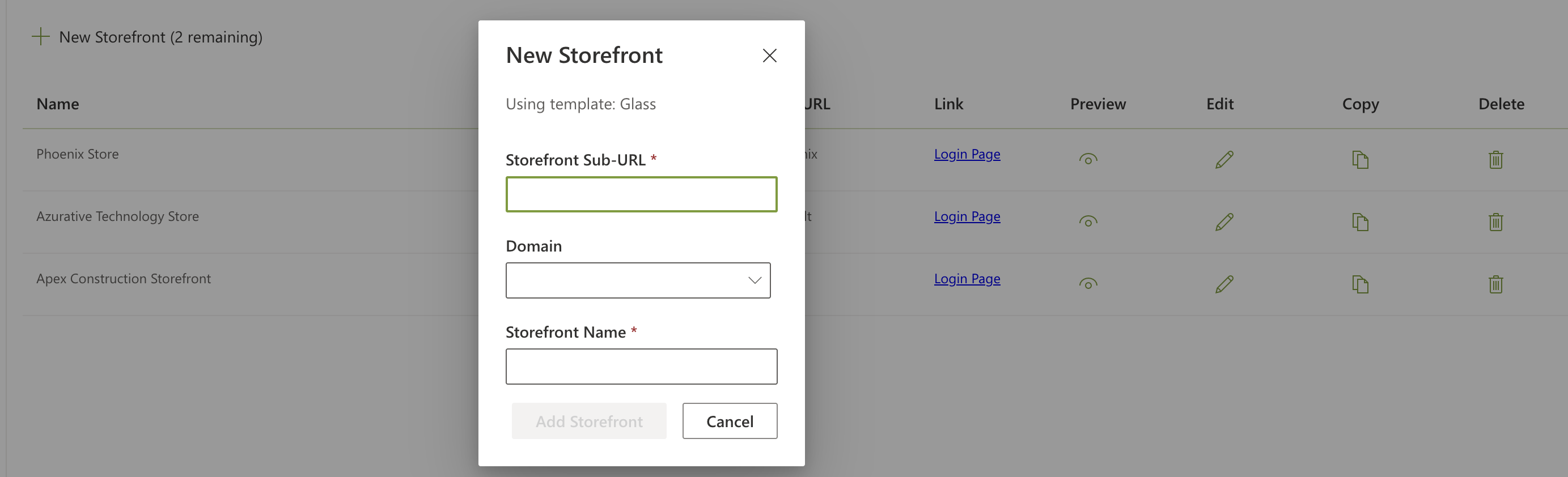Delete the Azurative Technology Store
The image size is (1568, 477).
pyautogui.click(x=1495, y=222)
